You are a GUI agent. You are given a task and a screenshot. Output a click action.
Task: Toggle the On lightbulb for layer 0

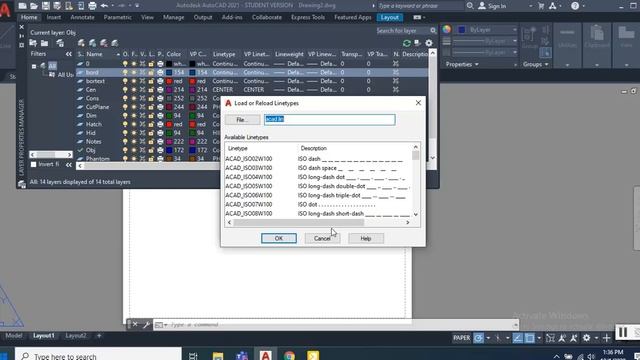[x=125, y=64]
